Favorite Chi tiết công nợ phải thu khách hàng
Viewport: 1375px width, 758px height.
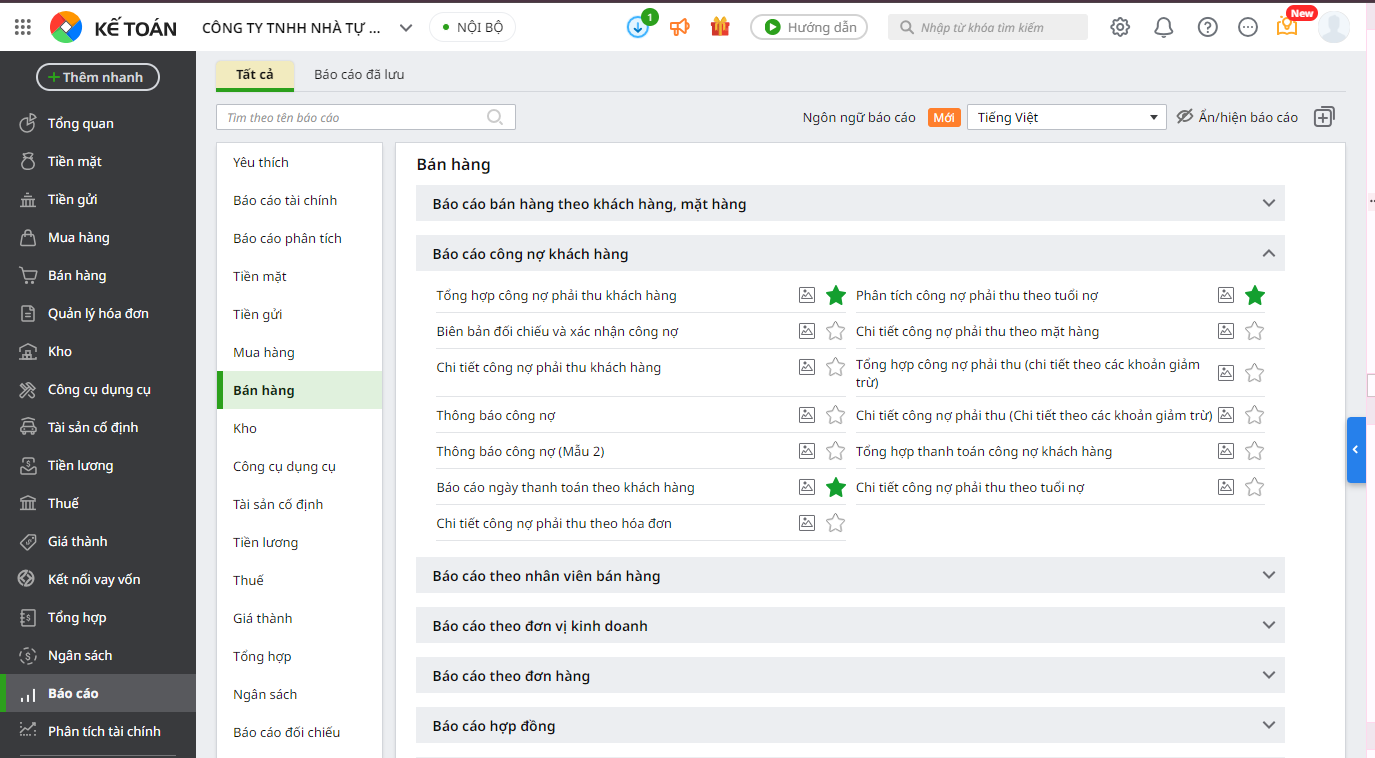836,367
